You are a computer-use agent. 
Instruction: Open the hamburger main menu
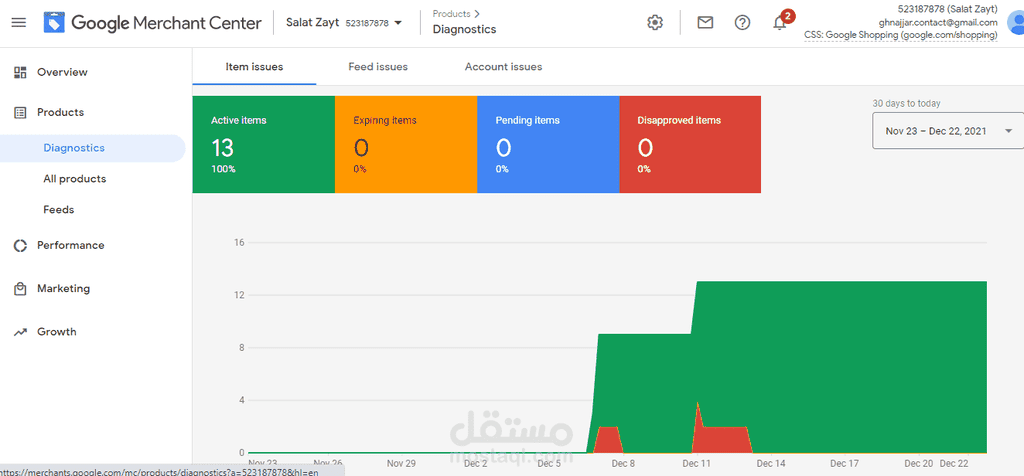pos(19,23)
